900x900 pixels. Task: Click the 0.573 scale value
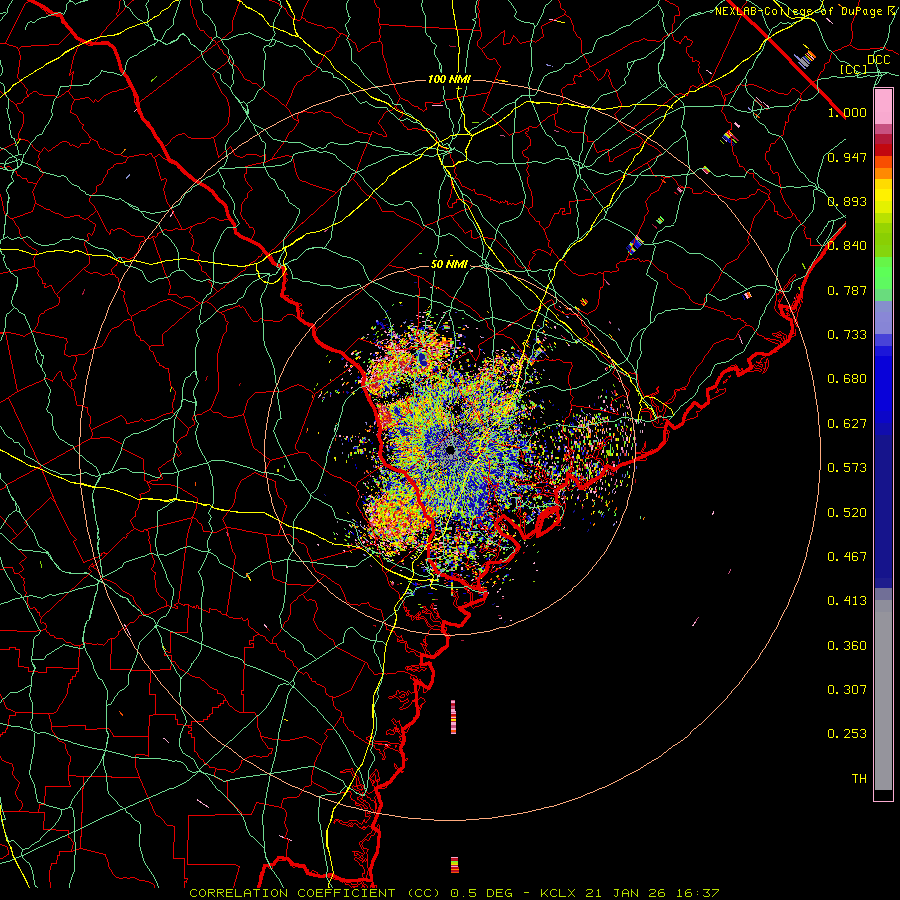[x=847, y=468]
